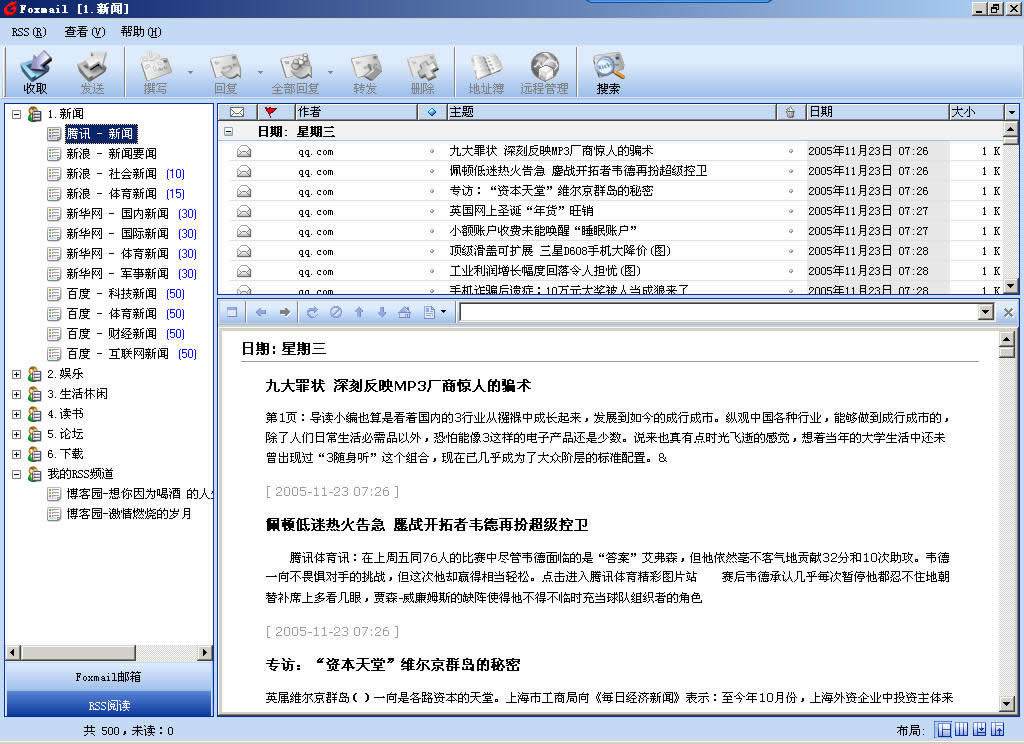1024x744 pixels.
Task: Collapse the 1.新闻 tree folder
Action: (x=16, y=114)
